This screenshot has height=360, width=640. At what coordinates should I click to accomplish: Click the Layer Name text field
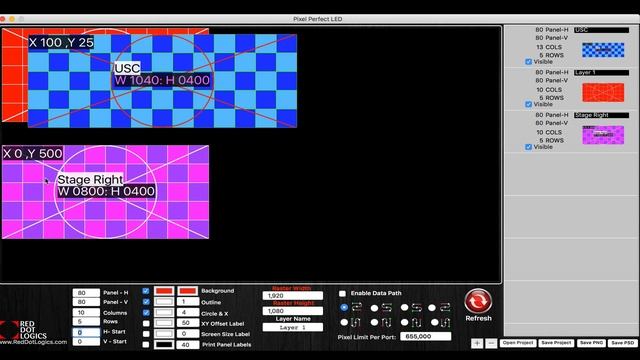(293, 327)
